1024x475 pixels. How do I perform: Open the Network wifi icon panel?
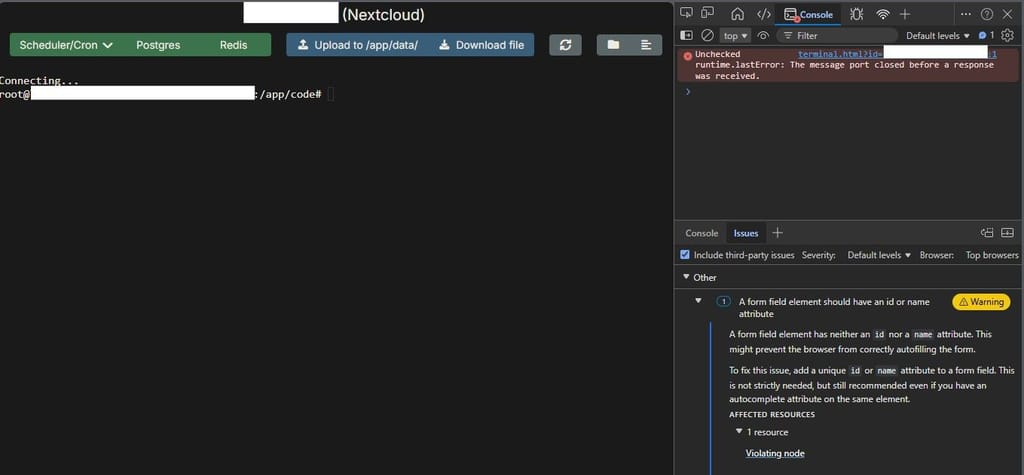[x=882, y=14]
